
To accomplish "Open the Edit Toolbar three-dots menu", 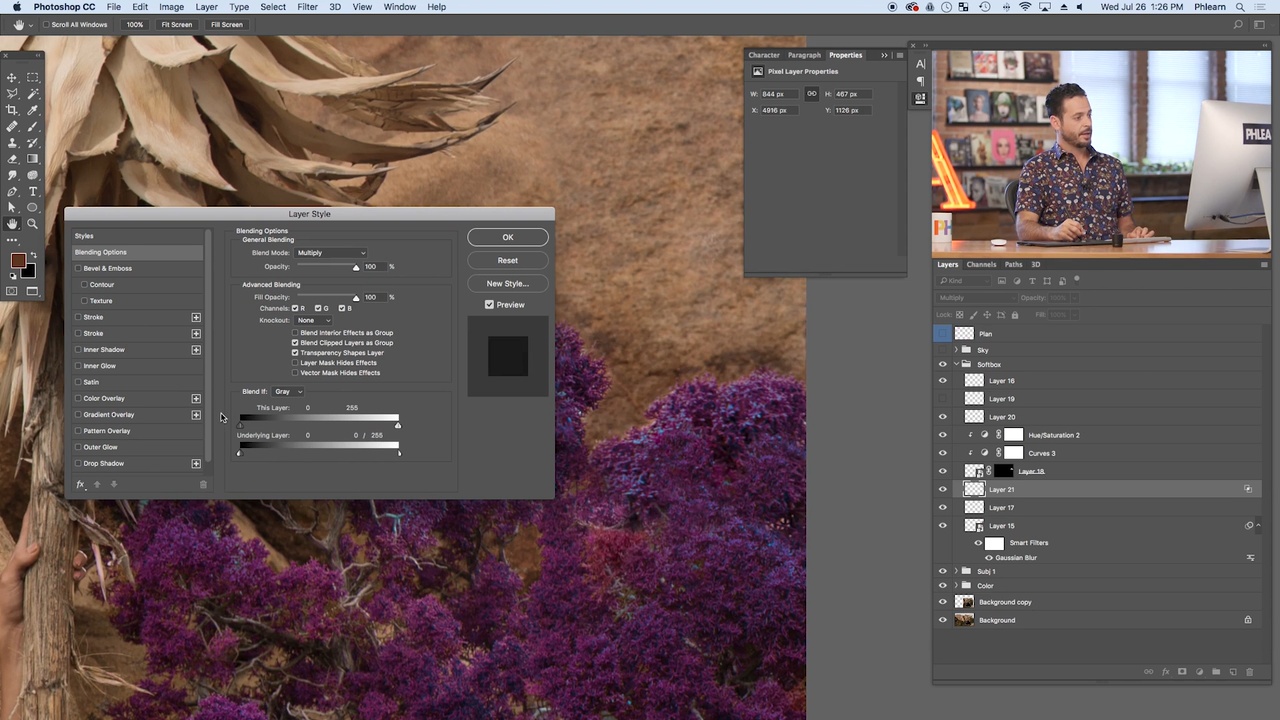I will click(12, 240).
